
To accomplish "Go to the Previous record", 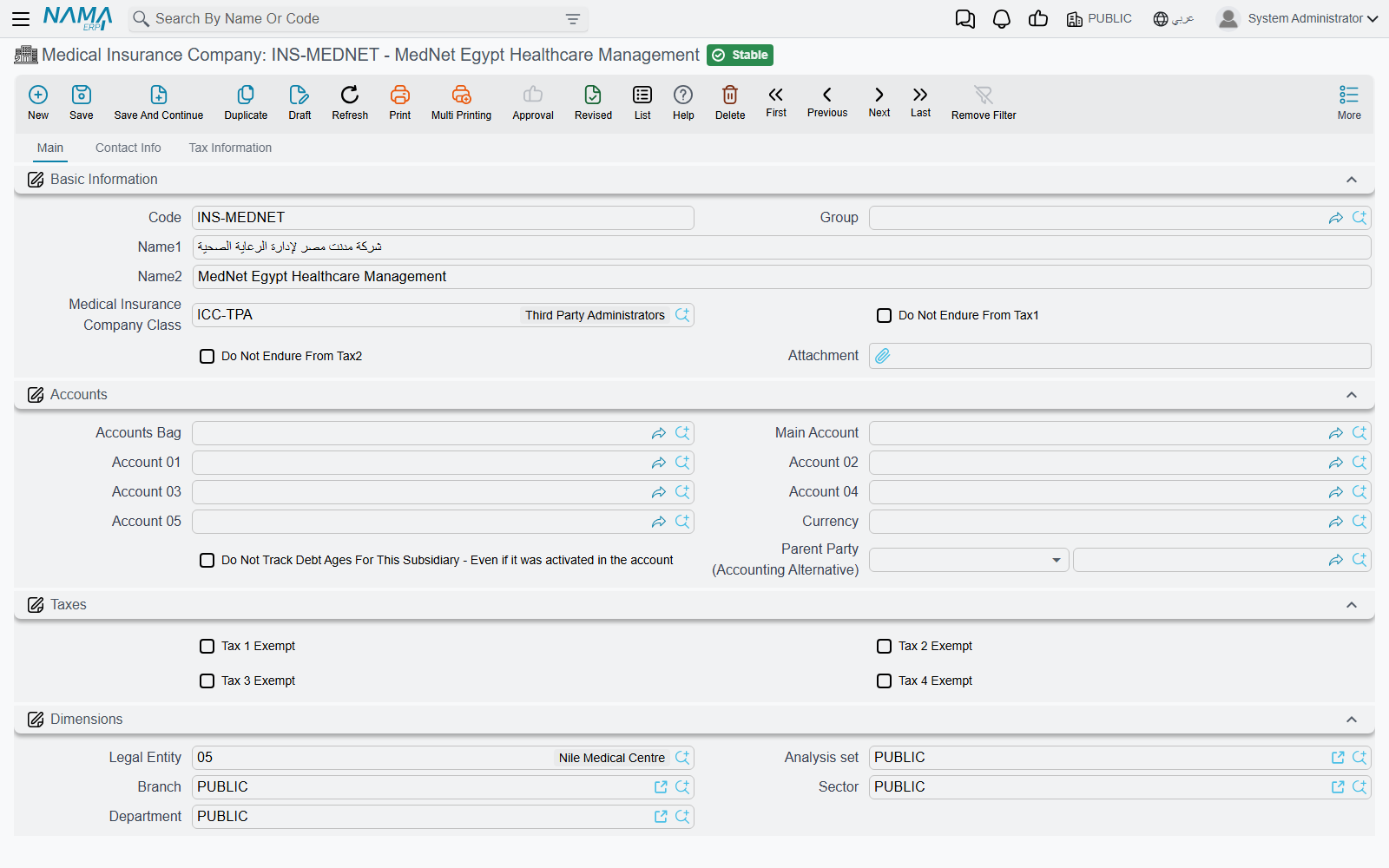I will (x=827, y=95).
